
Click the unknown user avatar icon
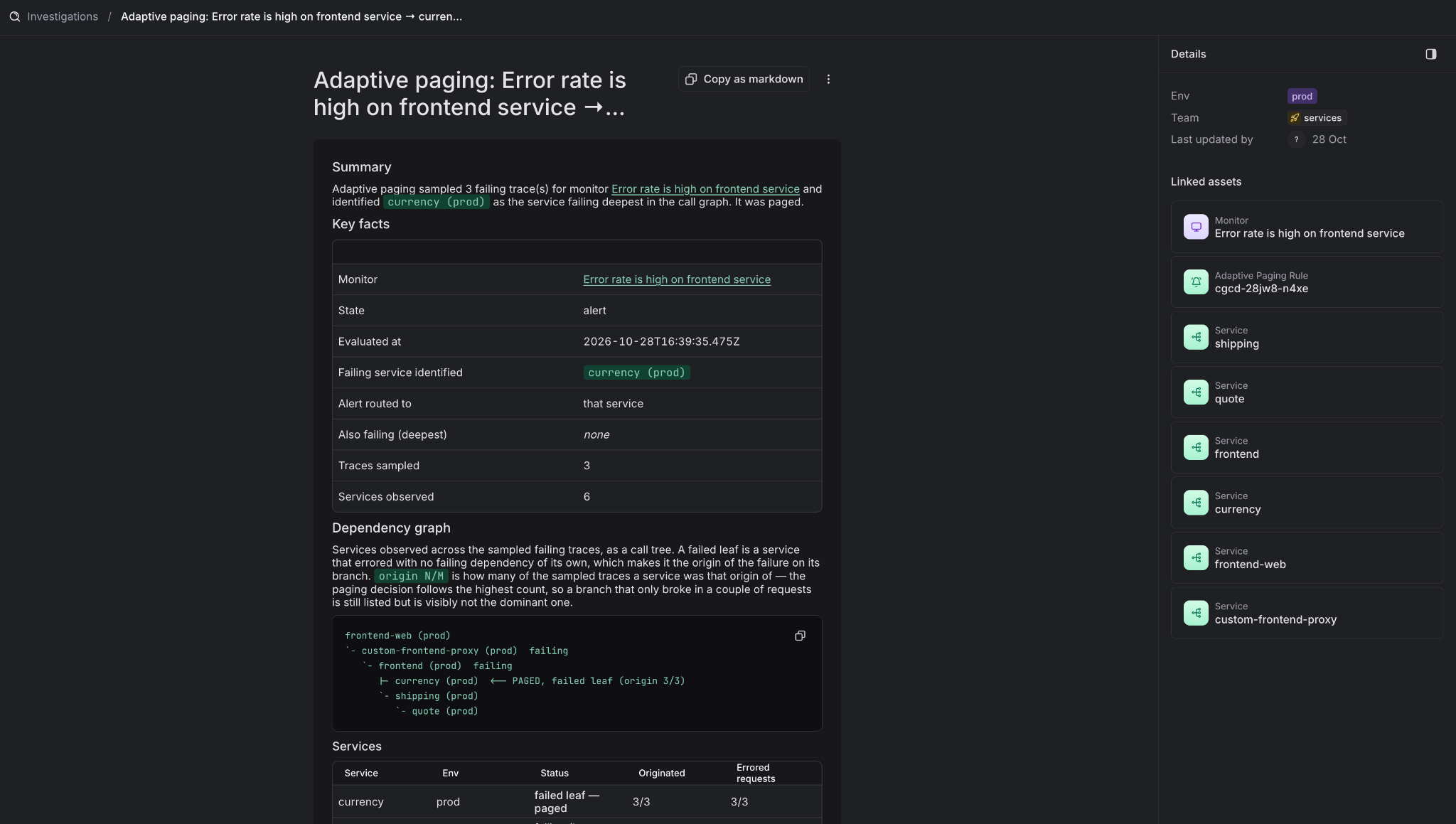coord(1296,139)
